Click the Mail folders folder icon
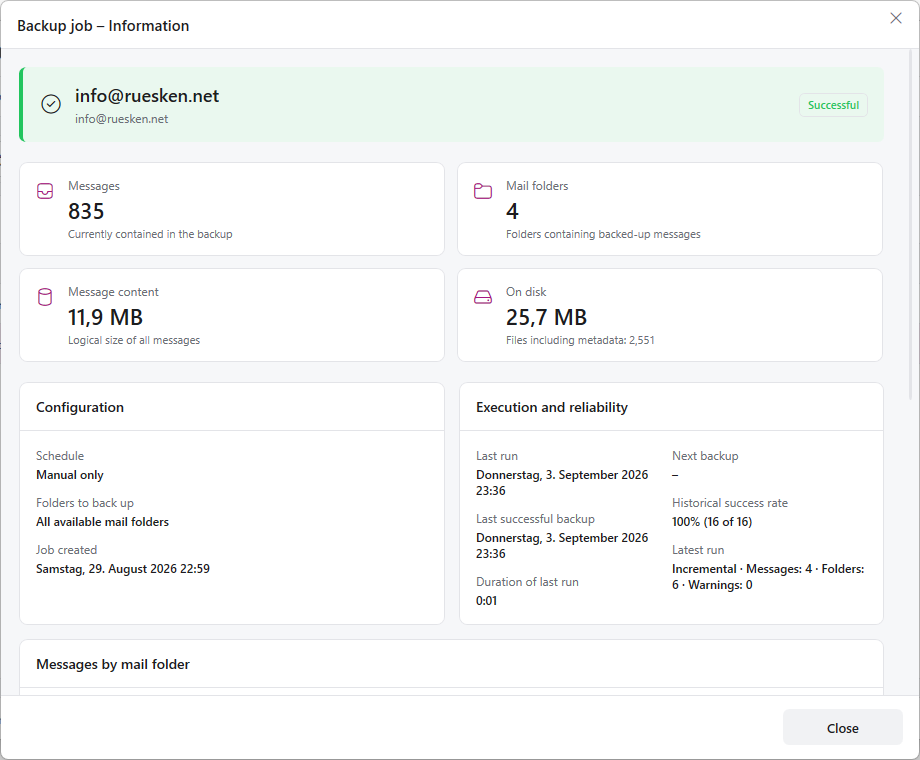Viewport: 920px width, 760px height. tap(483, 191)
